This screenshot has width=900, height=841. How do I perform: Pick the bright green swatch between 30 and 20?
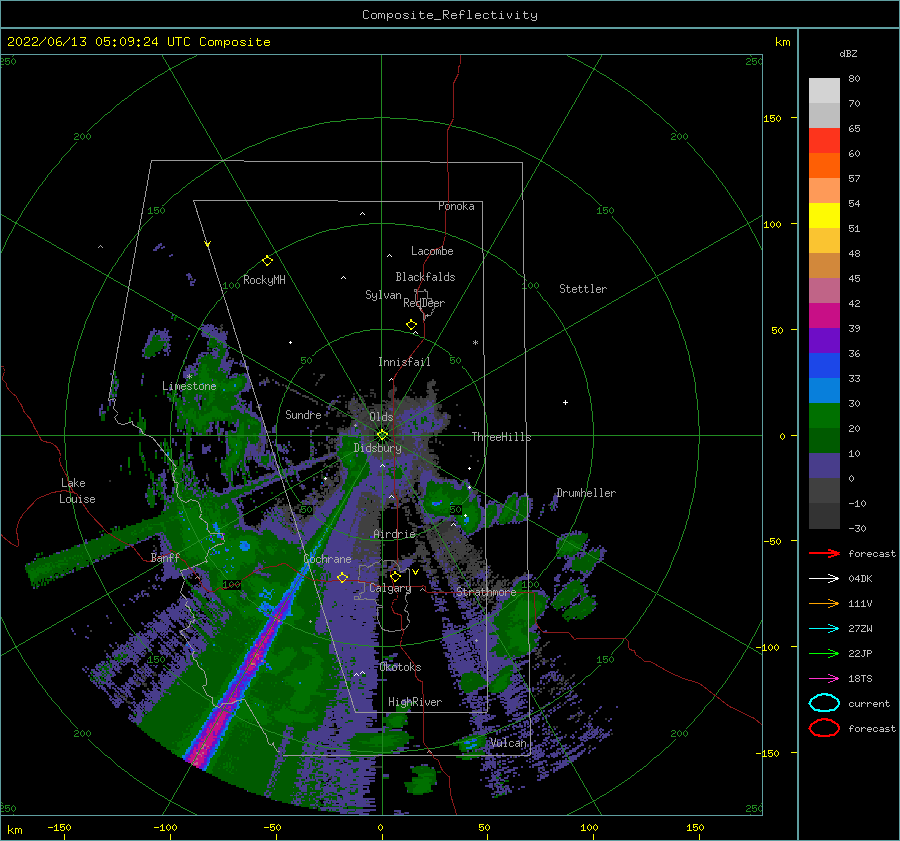824,415
